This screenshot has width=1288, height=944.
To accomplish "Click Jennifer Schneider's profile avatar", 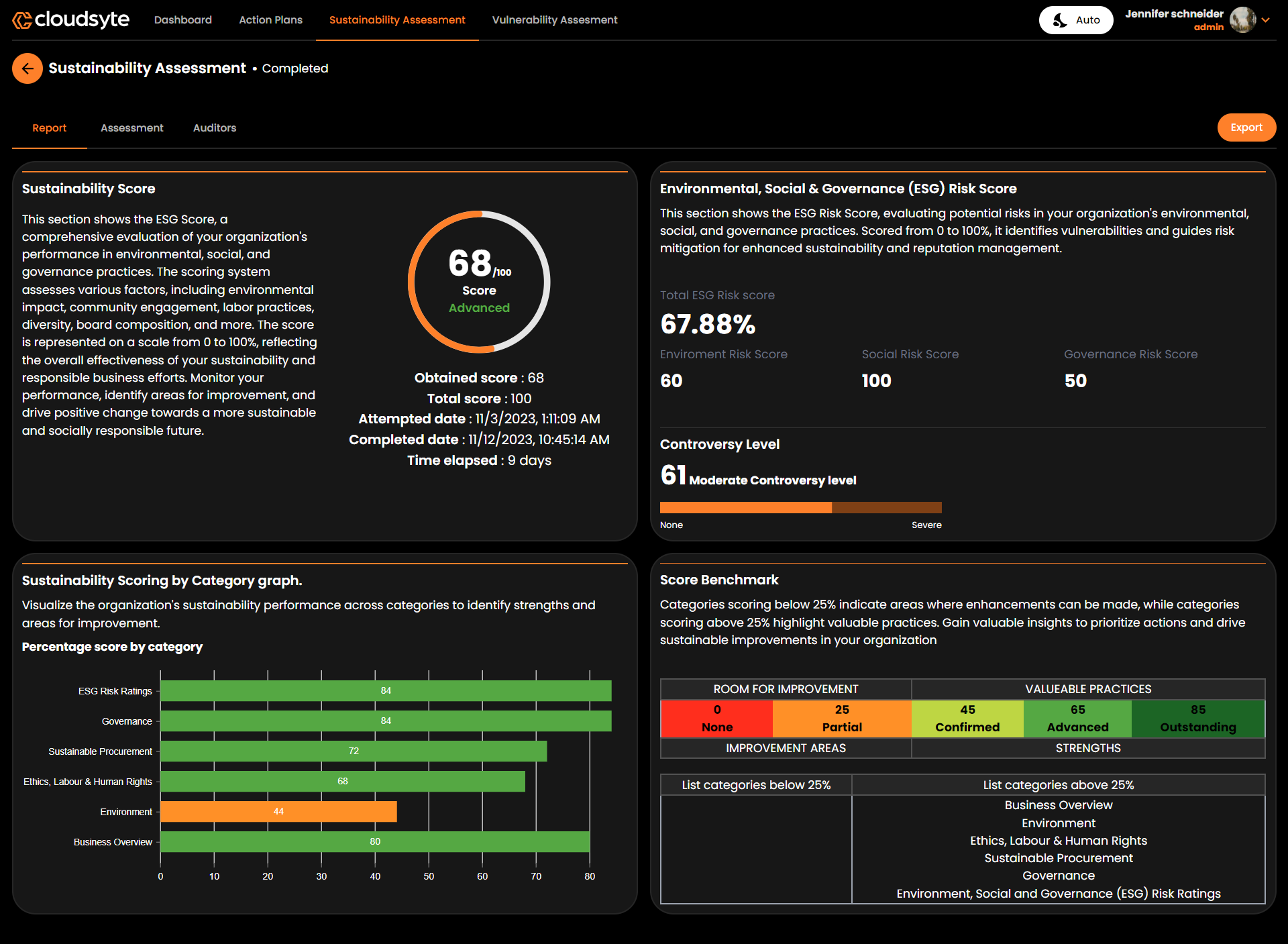I will [x=1242, y=20].
